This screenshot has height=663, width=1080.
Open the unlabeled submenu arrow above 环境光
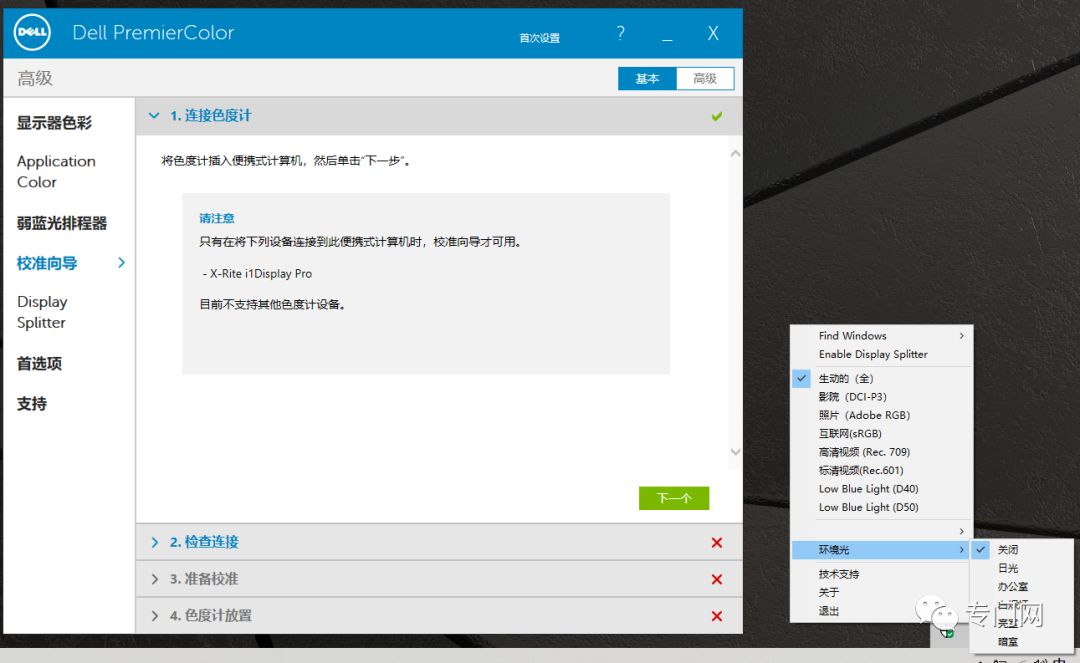click(x=962, y=532)
